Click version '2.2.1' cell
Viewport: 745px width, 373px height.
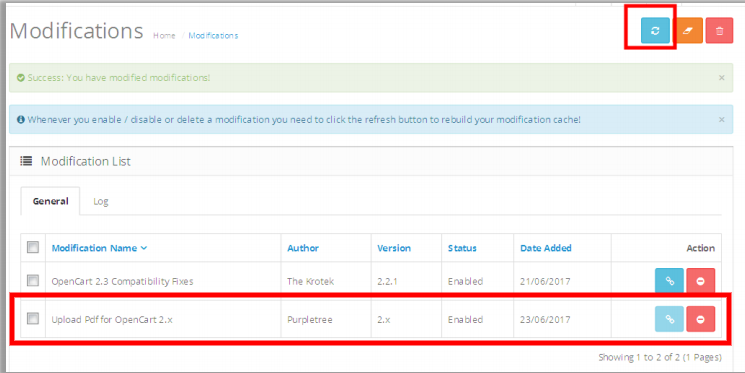pos(387,281)
